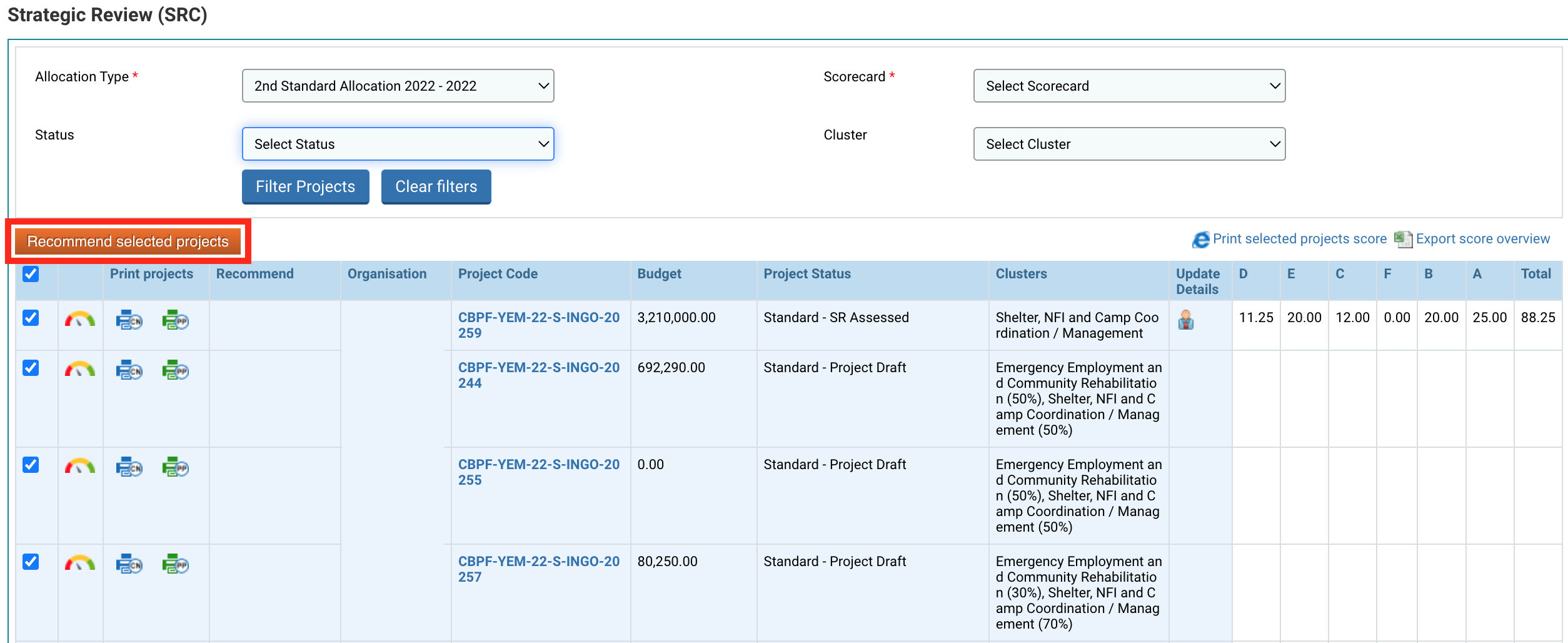1568x643 pixels.
Task: Open the Select Cluster dropdown
Action: click(x=1129, y=144)
